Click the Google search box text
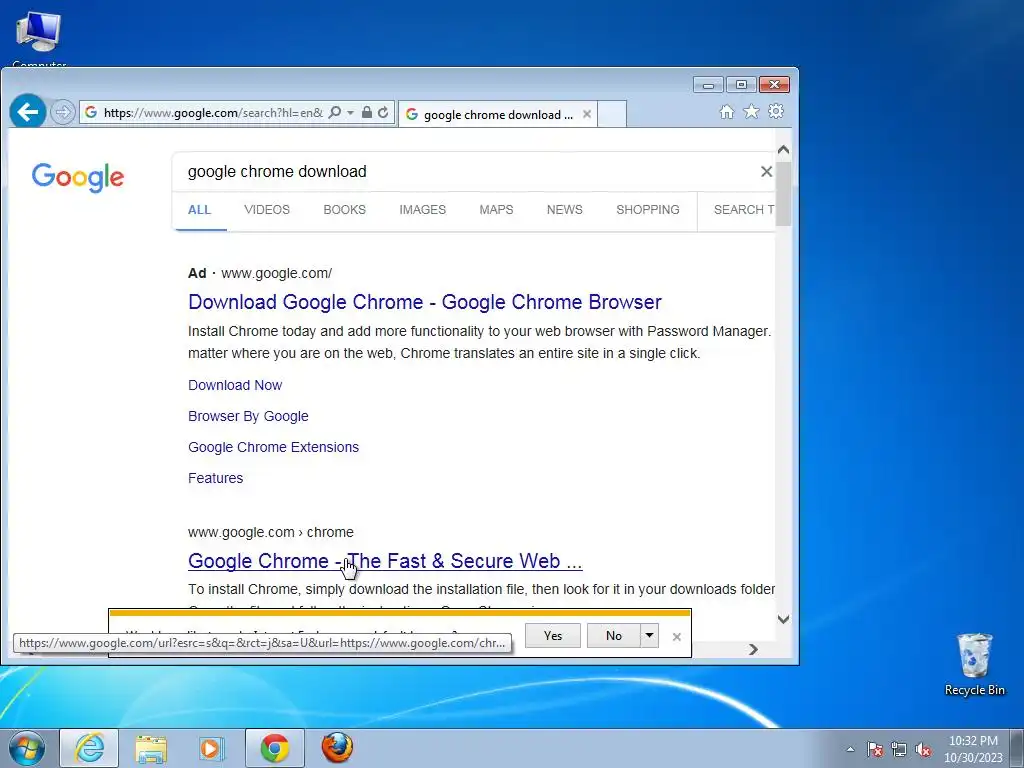Screen dimensions: 1024x768 277,171
